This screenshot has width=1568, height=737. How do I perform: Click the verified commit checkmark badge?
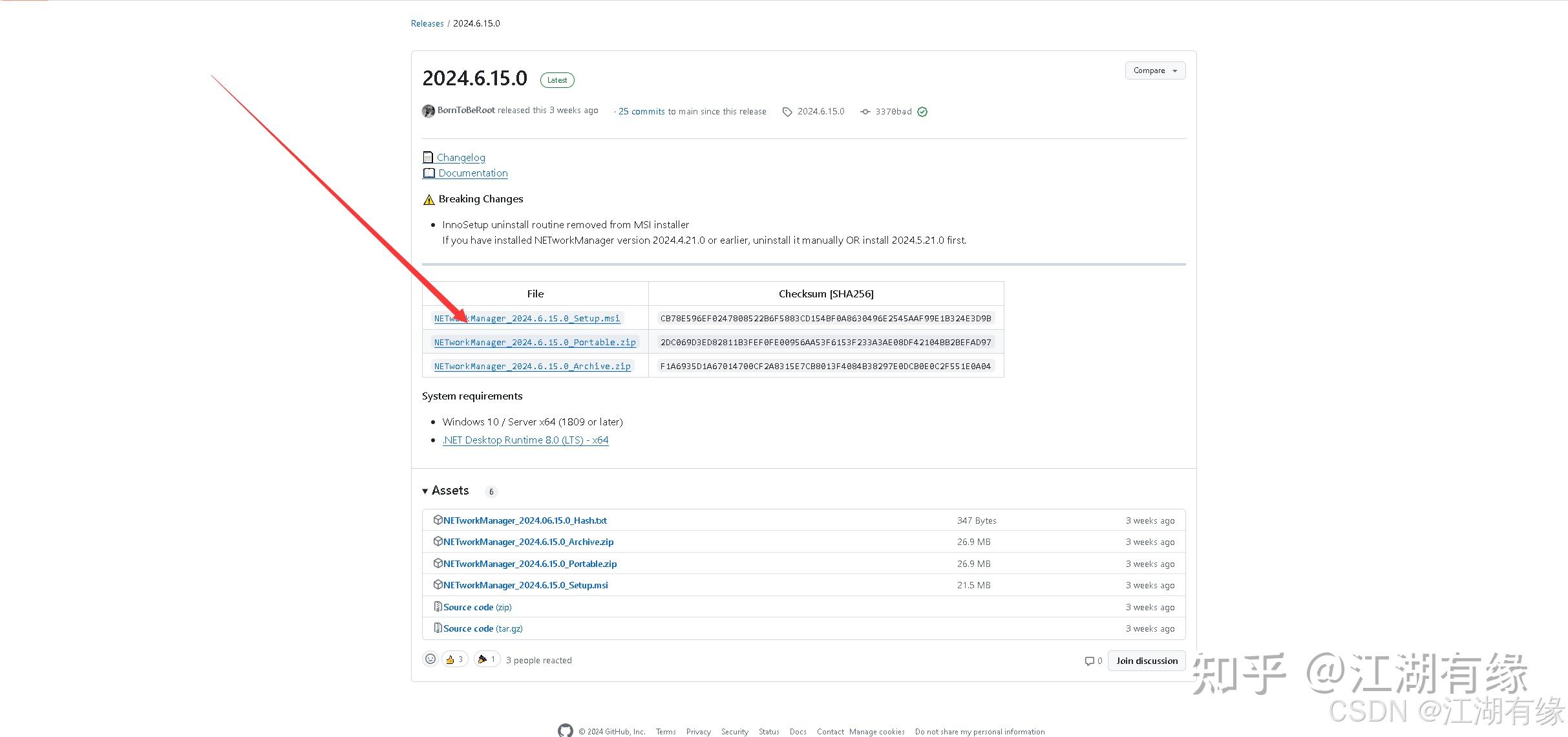(x=922, y=111)
